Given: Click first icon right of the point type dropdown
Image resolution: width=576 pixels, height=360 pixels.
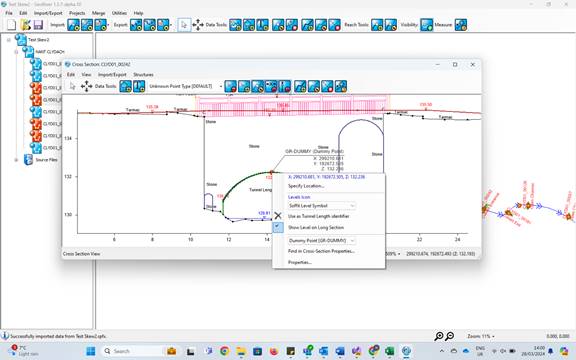Looking at the screenshot, I should click(x=231, y=86).
